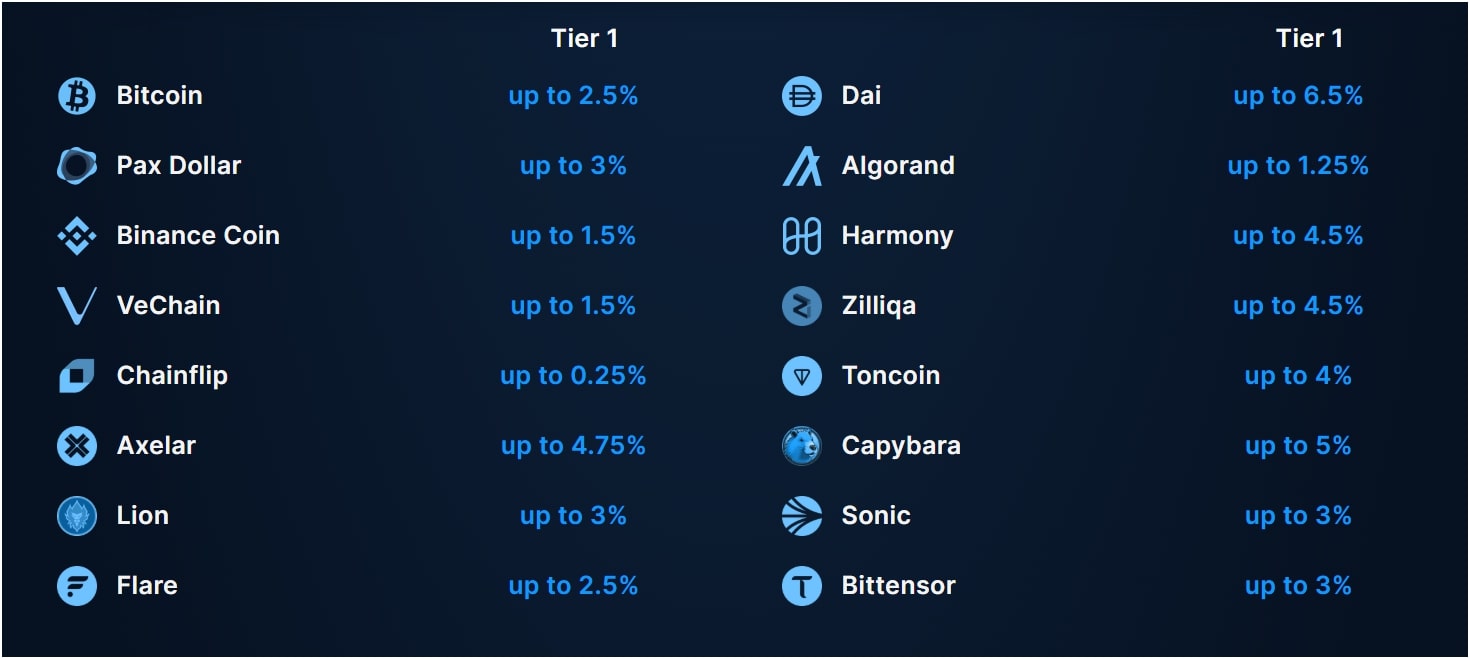Select the Algorand logo icon
Viewport: 1470px width, 659px height.
[801, 166]
